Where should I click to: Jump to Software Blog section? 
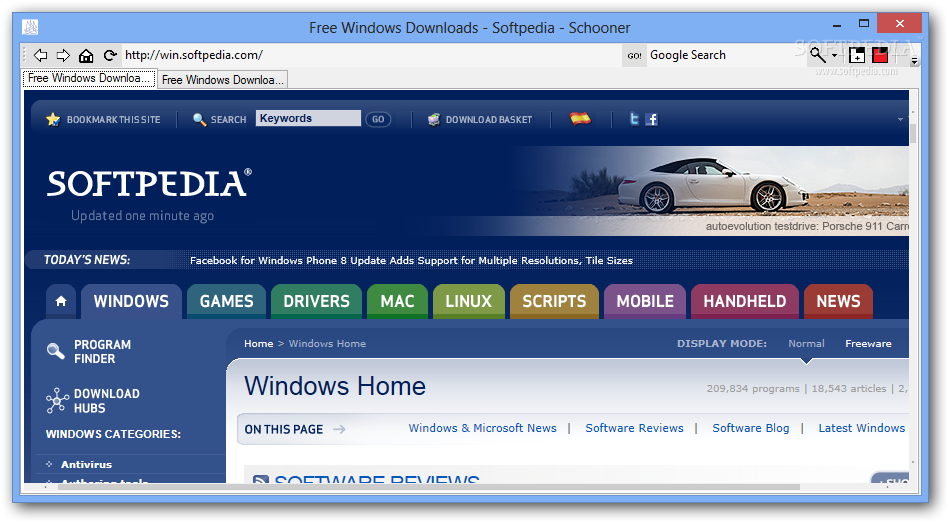[750, 428]
